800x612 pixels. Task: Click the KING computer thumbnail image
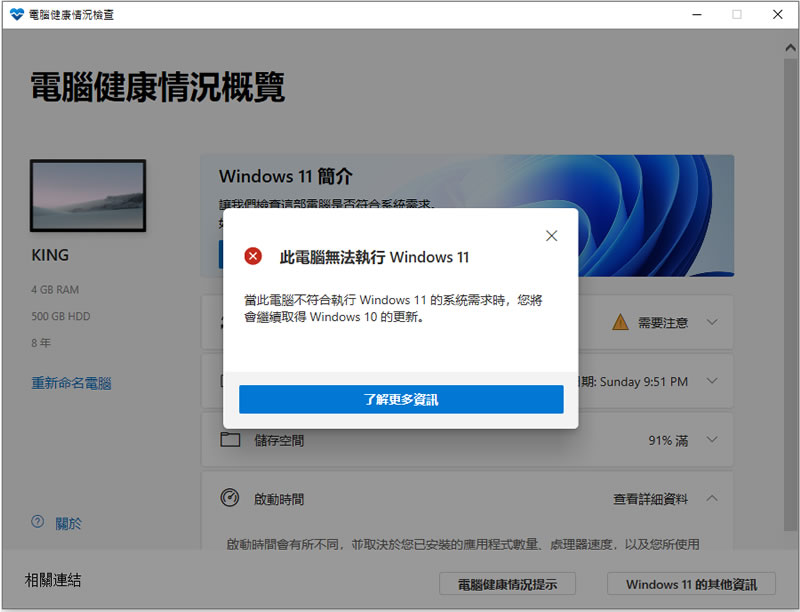[x=88, y=197]
